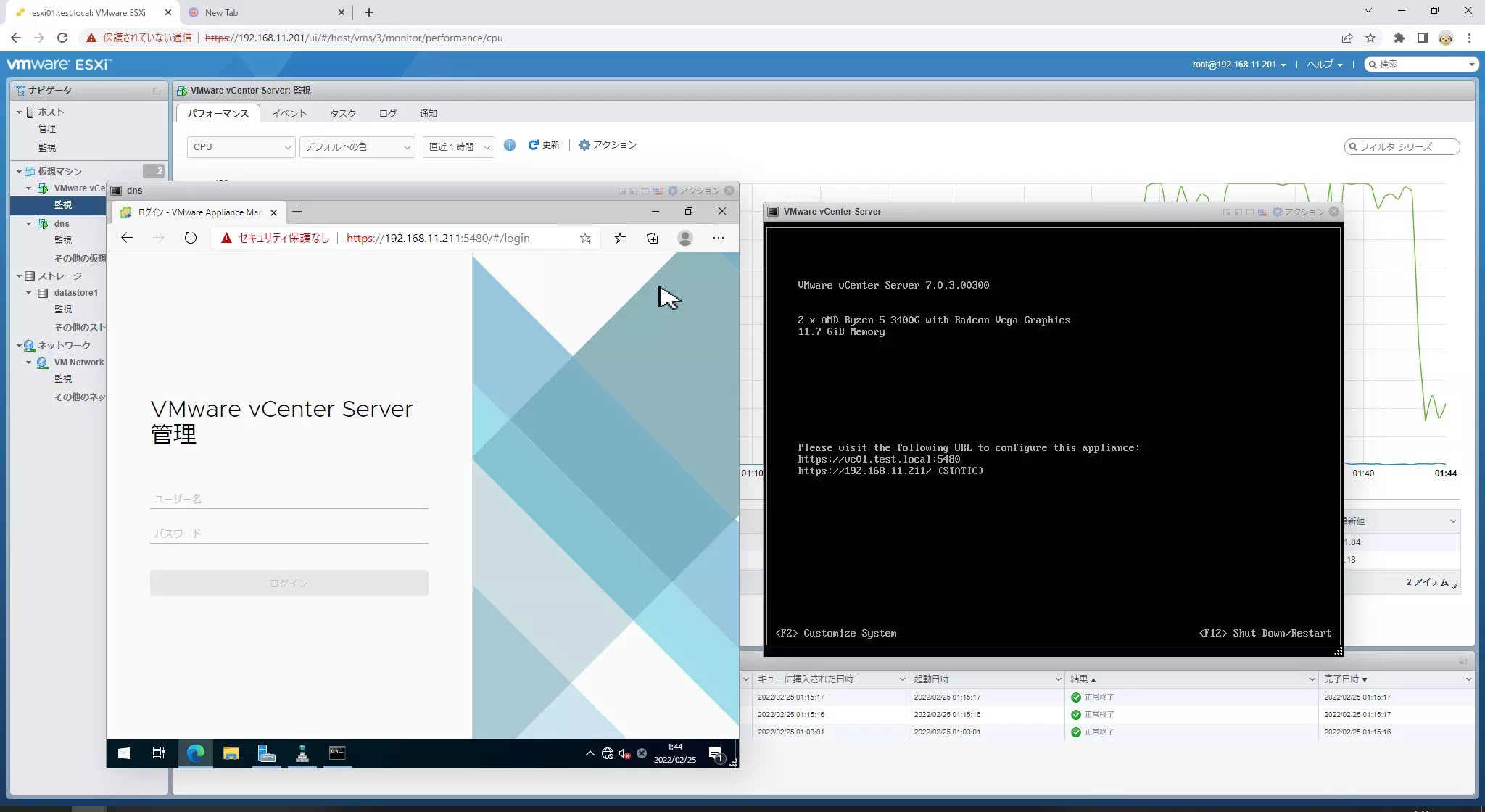Collapse datastore1 tree node
Viewport: 1485px width, 812px height.
29,293
